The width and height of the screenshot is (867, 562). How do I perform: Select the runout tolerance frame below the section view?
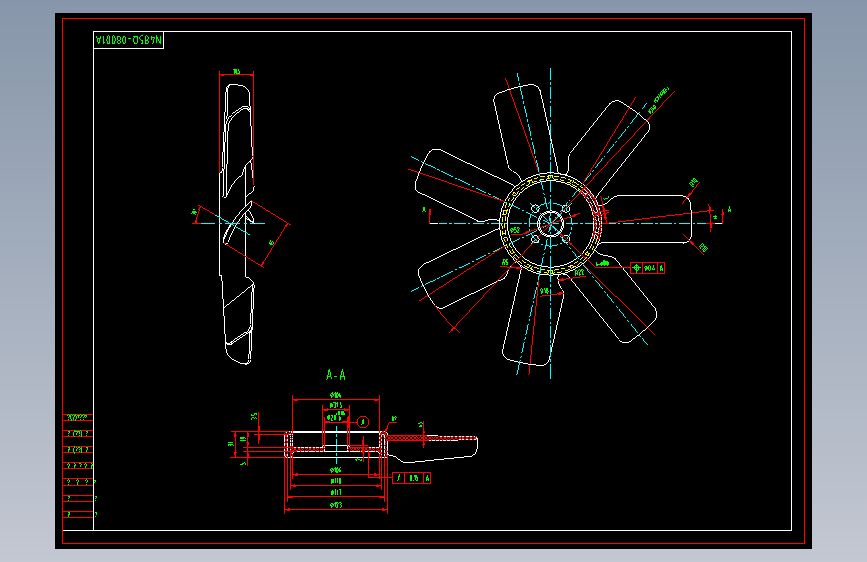pyautogui.click(x=411, y=478)
